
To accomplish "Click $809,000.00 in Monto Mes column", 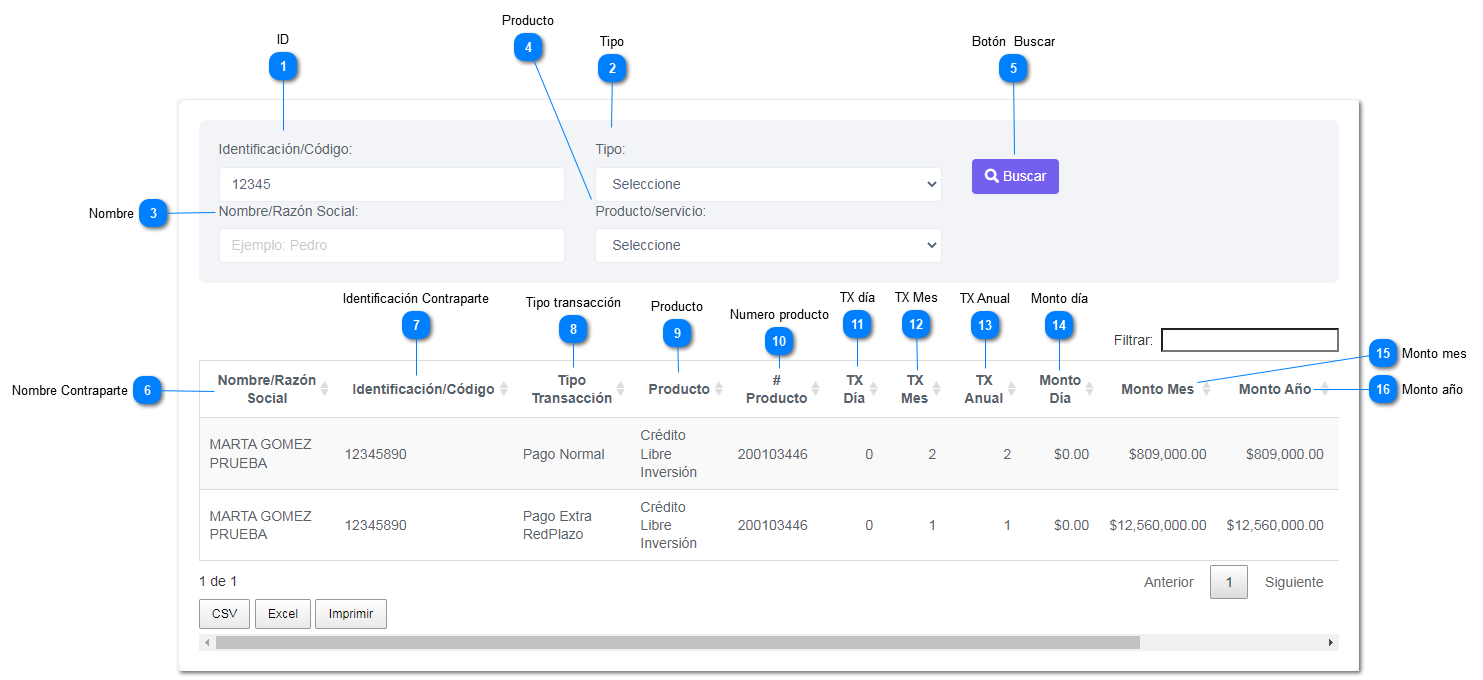I will point(1167,454).
